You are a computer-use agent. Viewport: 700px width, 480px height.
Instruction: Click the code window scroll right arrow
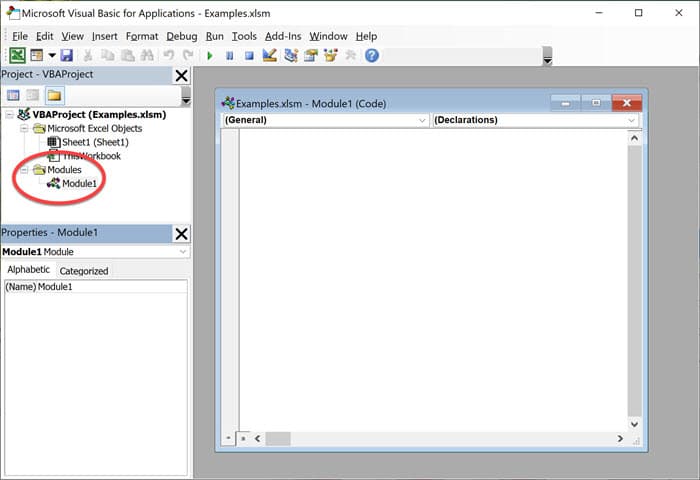tap(620, 438)
